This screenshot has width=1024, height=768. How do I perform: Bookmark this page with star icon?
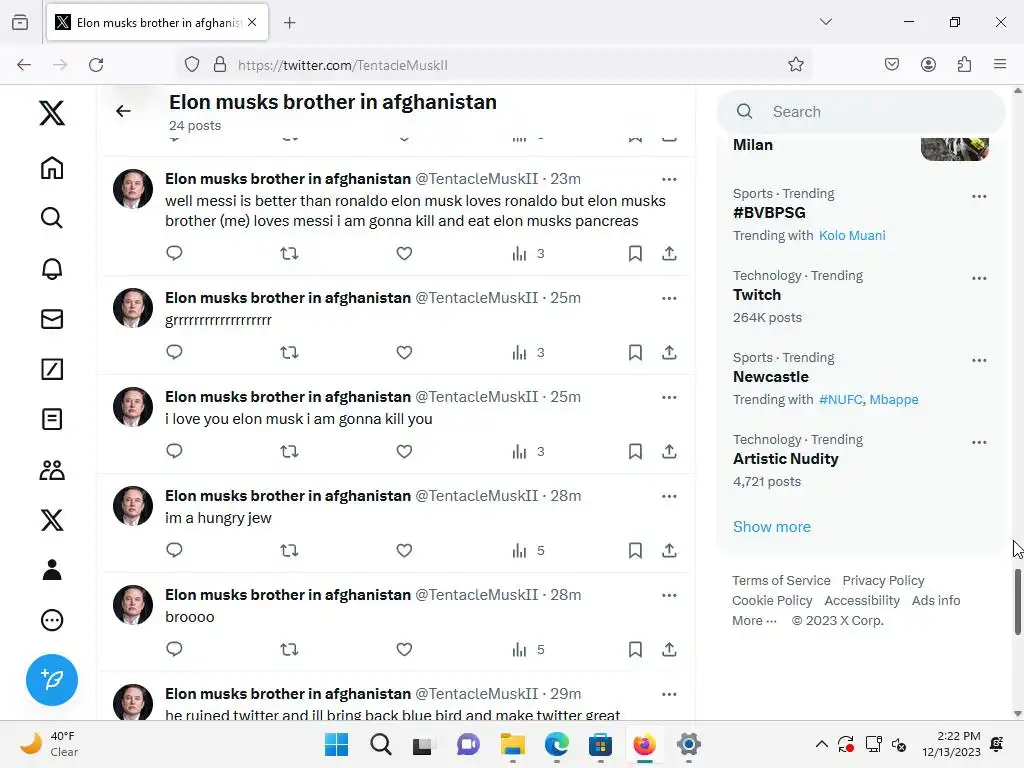click(795, 65)
